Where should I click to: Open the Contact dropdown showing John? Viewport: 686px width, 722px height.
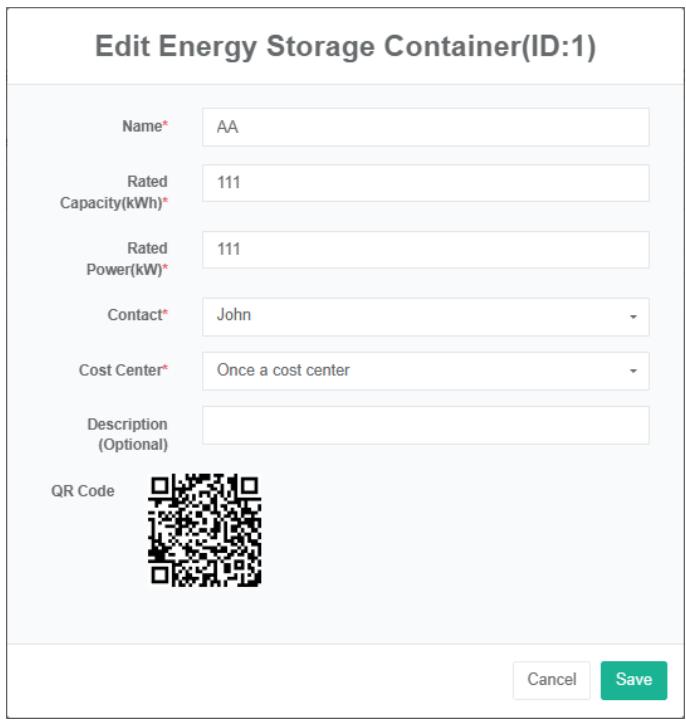pyautogui.click(x=415, y=316)
